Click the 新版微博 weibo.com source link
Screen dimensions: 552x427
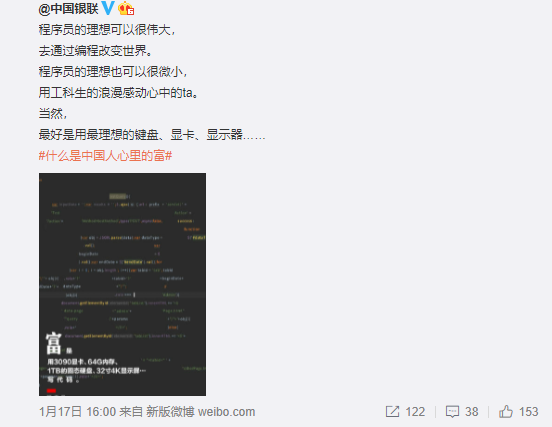point(201,412)
